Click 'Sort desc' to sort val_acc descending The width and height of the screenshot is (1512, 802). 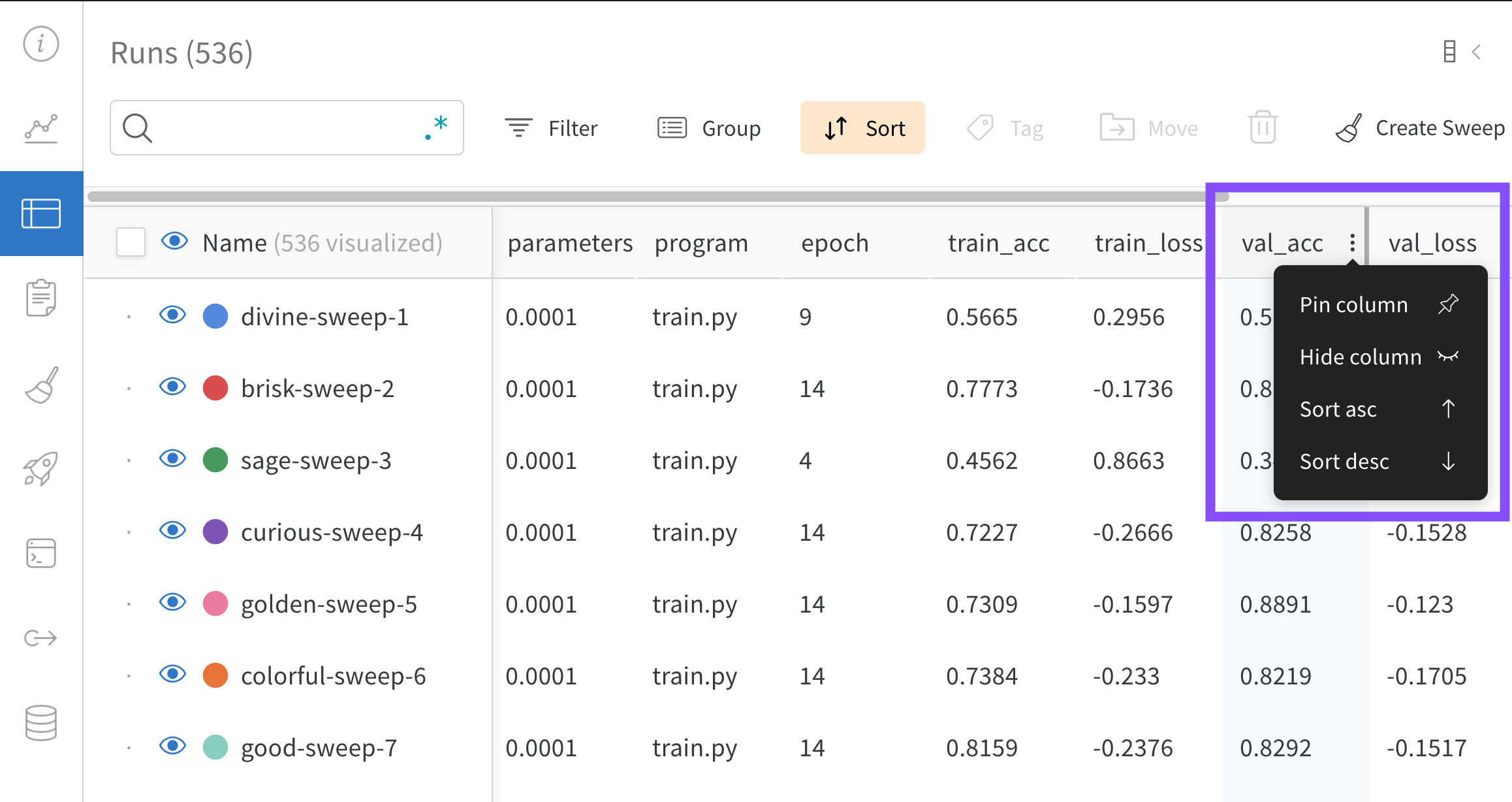coord(1348,461)
